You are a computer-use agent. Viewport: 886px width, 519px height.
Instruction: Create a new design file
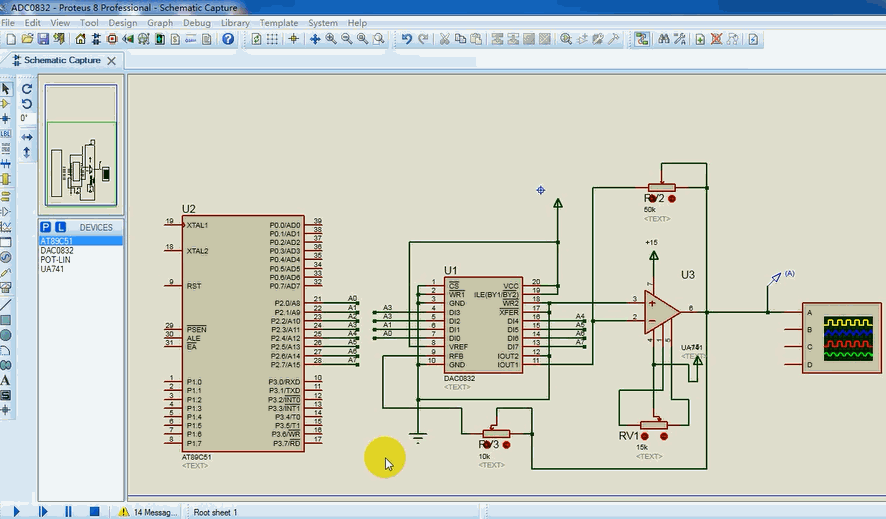11,39
